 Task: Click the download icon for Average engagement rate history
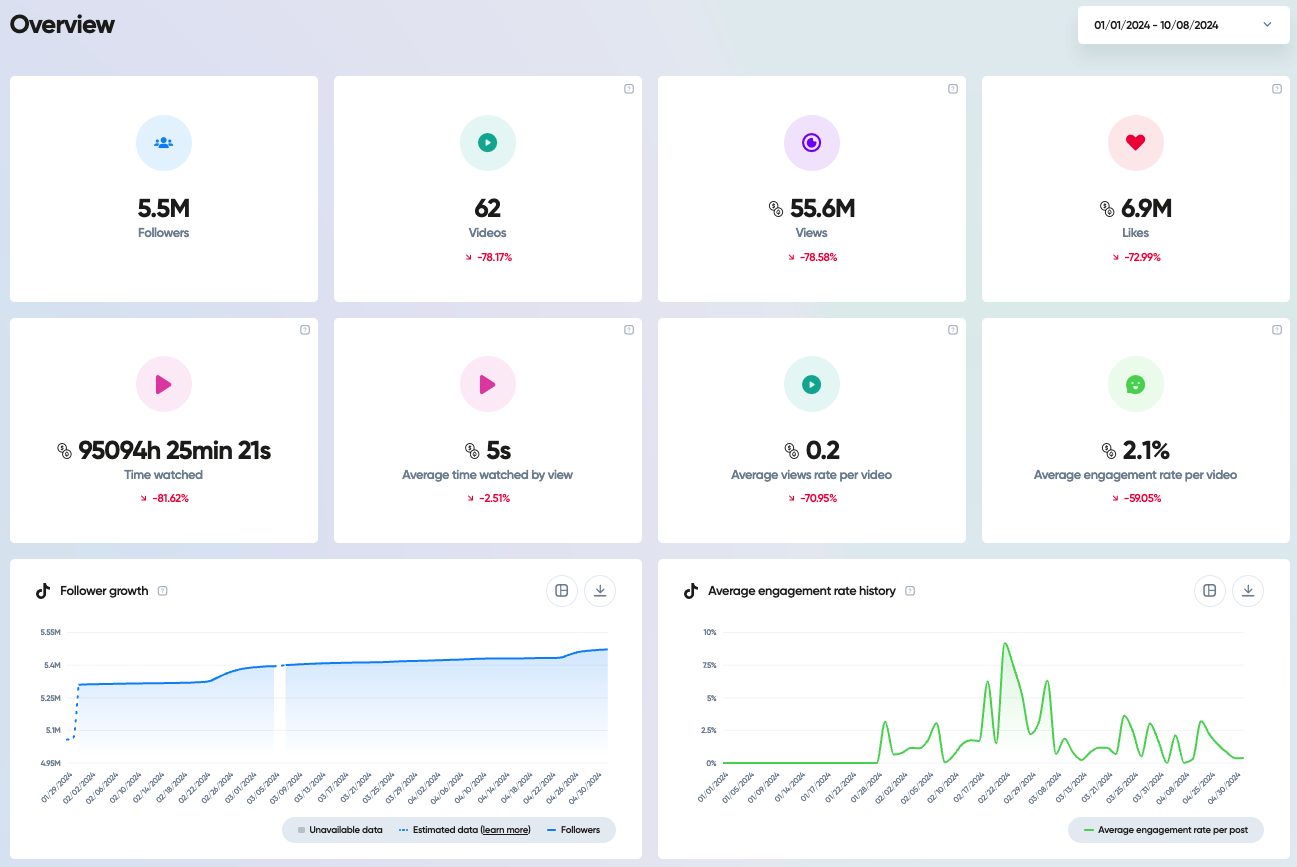(1247, 591)
